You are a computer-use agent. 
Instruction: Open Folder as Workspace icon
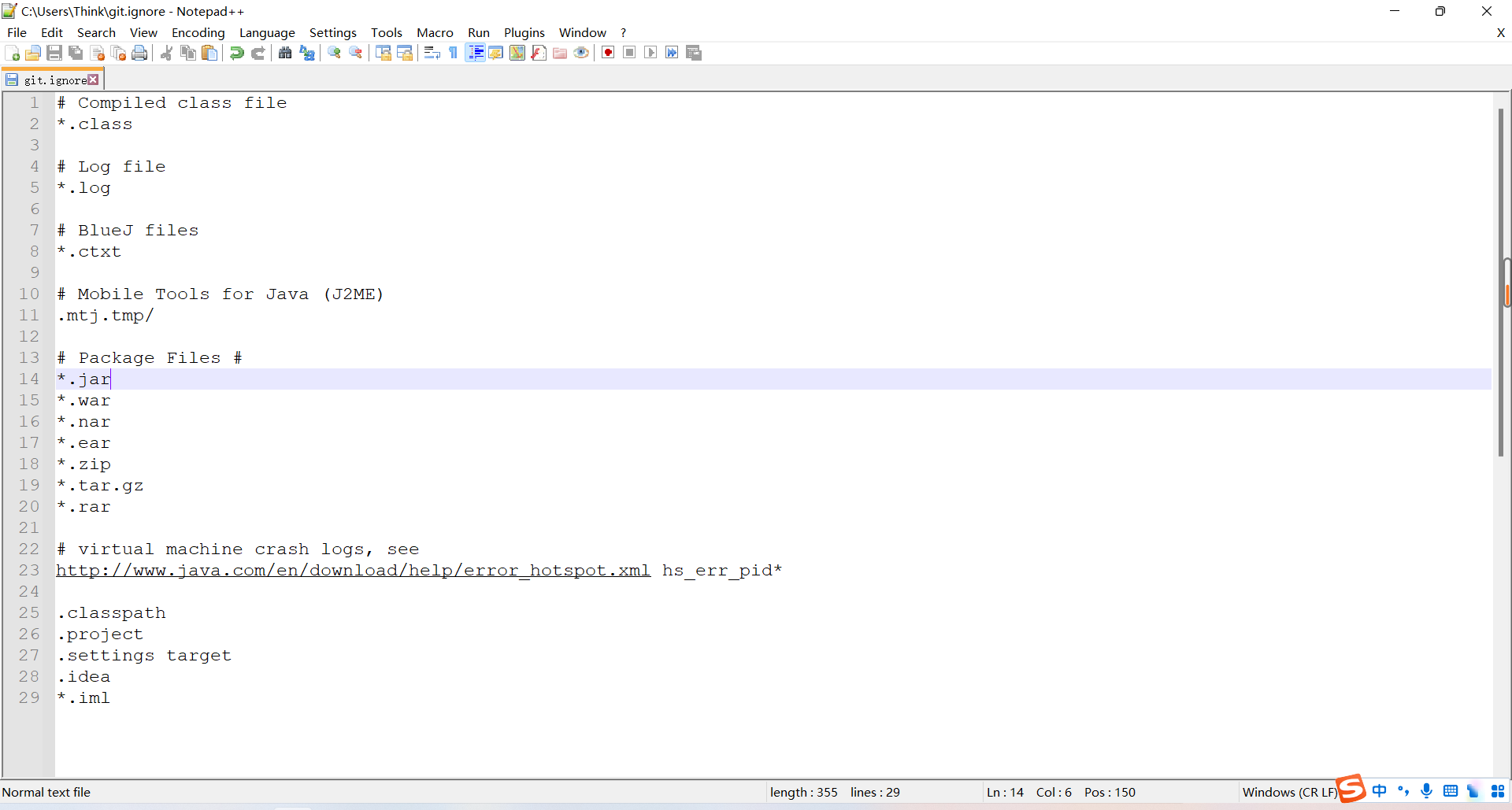pyautogui.click(x=560, y=53)
